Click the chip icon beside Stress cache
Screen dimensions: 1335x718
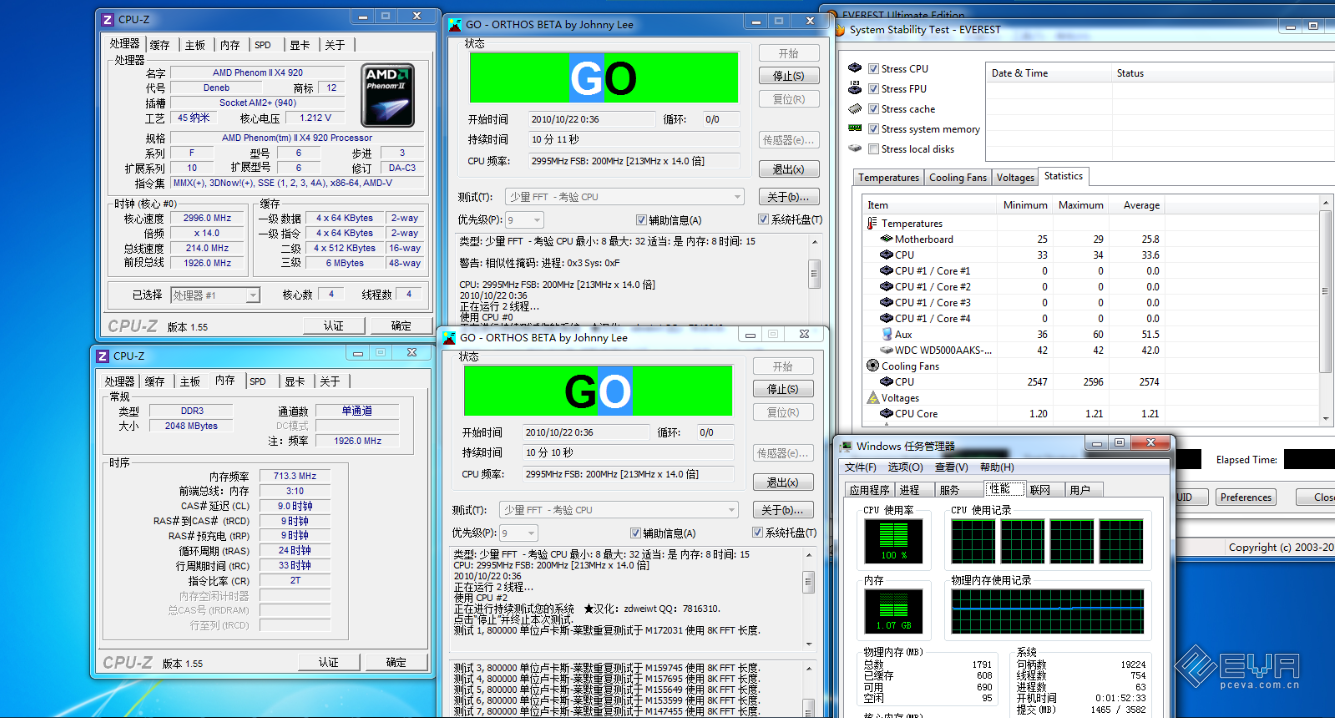click(855, 109)
